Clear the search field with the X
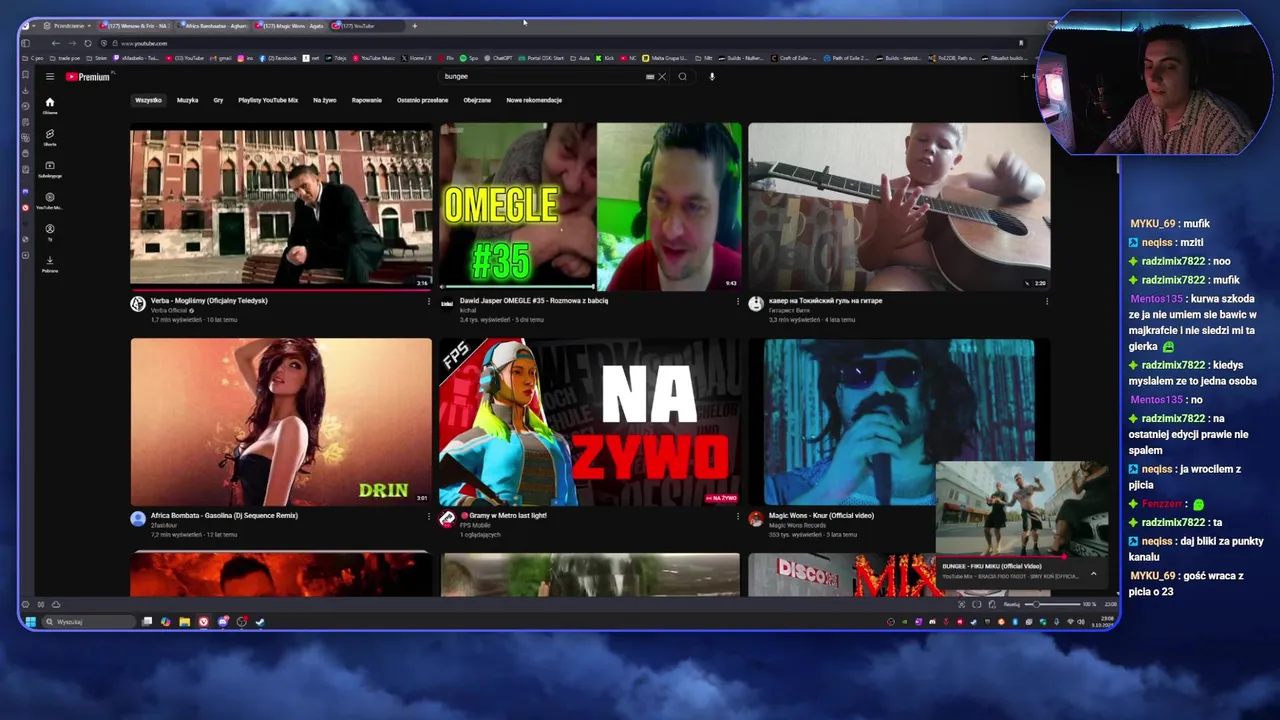 pos(661,77)
